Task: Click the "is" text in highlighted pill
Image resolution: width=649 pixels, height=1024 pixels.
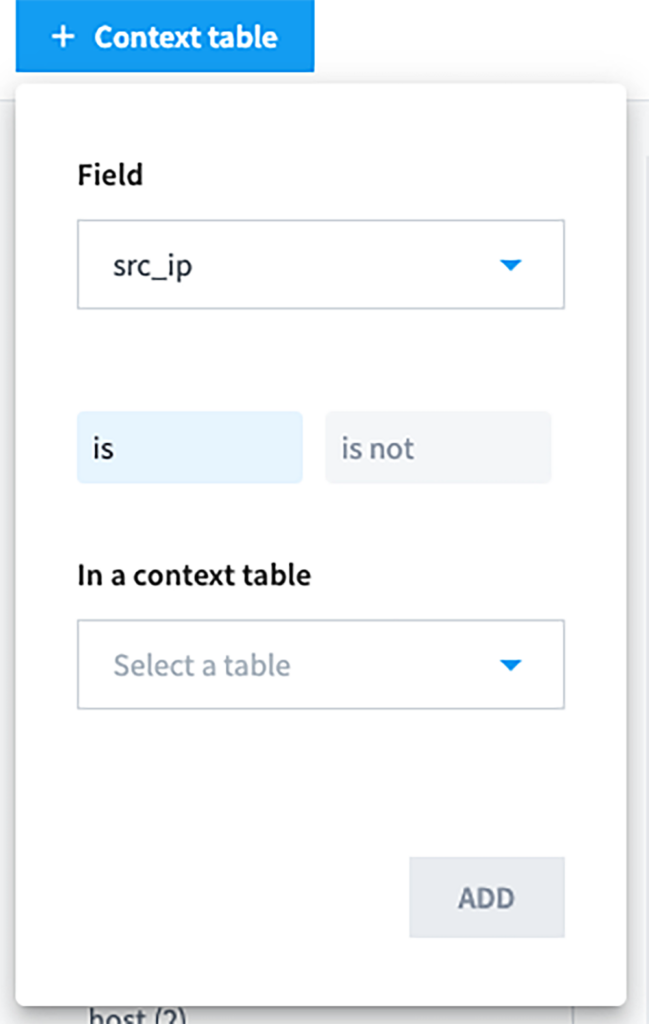Action: point(103,449)
